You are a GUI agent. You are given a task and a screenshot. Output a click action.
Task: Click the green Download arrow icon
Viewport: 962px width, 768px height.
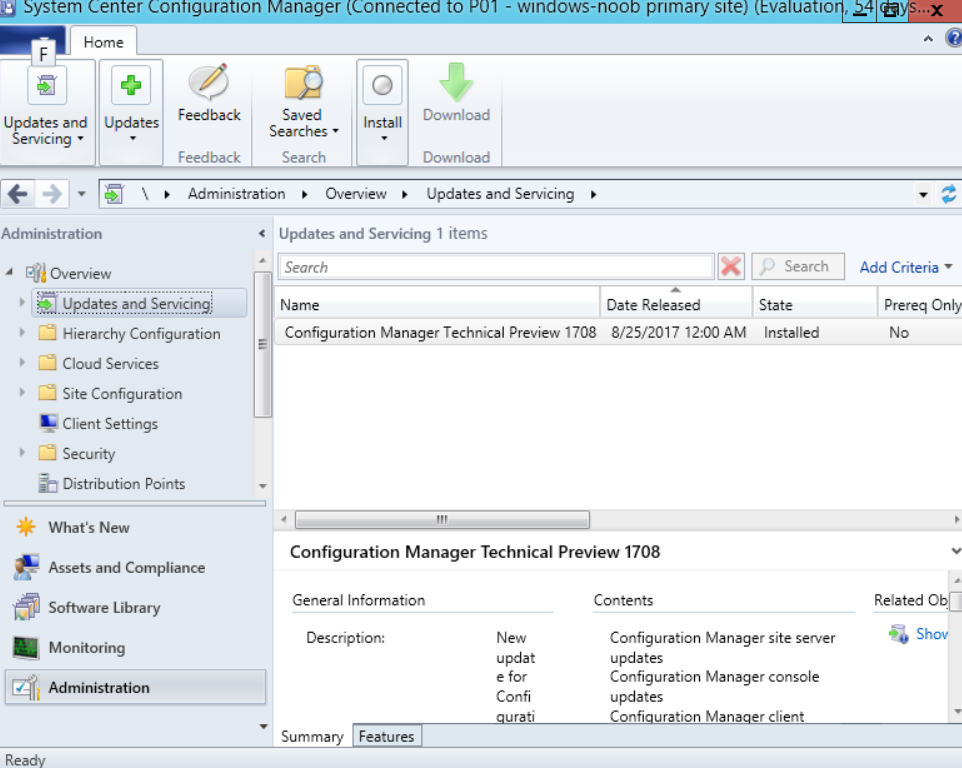pyautogui.click(x=456, y=82)
